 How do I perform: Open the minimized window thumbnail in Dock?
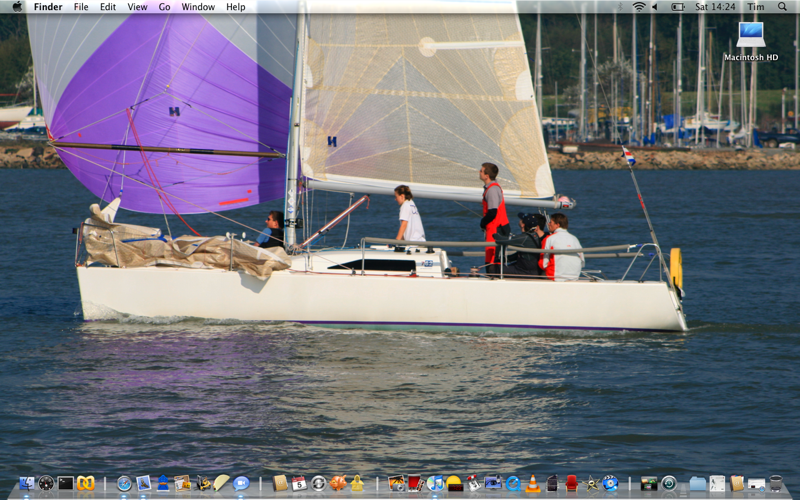pos(756,483)
